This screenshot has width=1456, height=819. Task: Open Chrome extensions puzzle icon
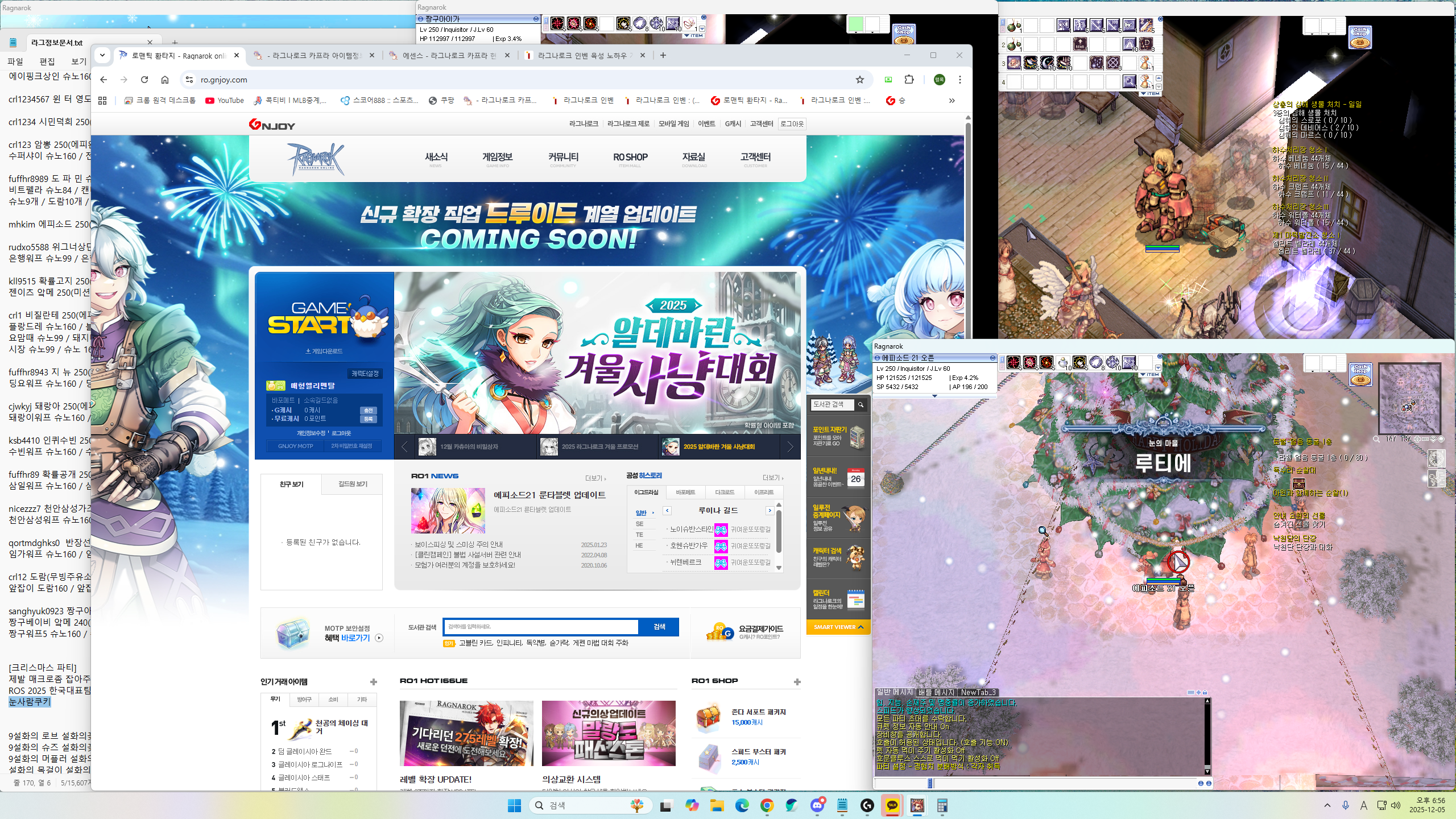tap(909, 80)
